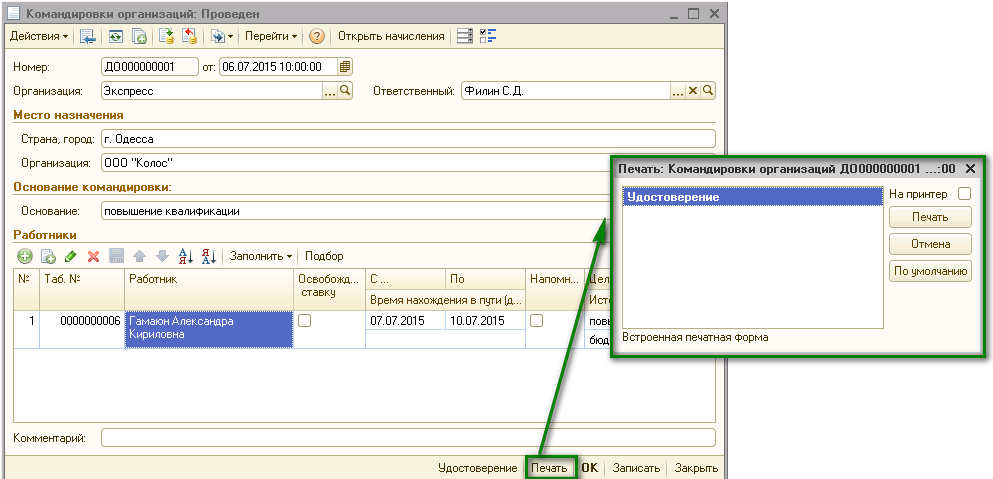Viewport: 993px width, 479px height.
Task: Click the По умолчанию button
Action: tap(930, 271)
